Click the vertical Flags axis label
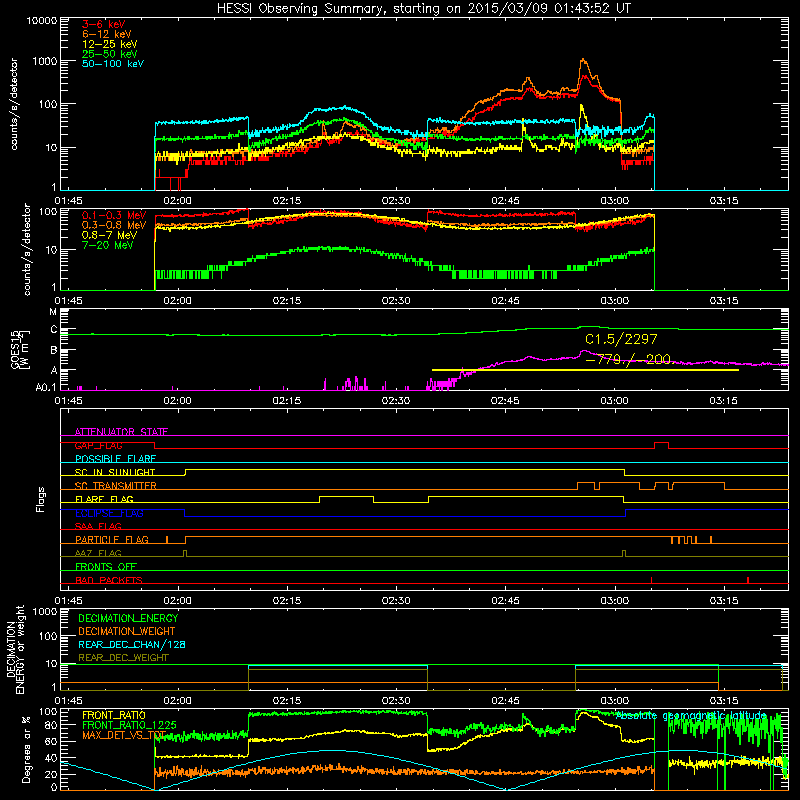 coord(40,499)
